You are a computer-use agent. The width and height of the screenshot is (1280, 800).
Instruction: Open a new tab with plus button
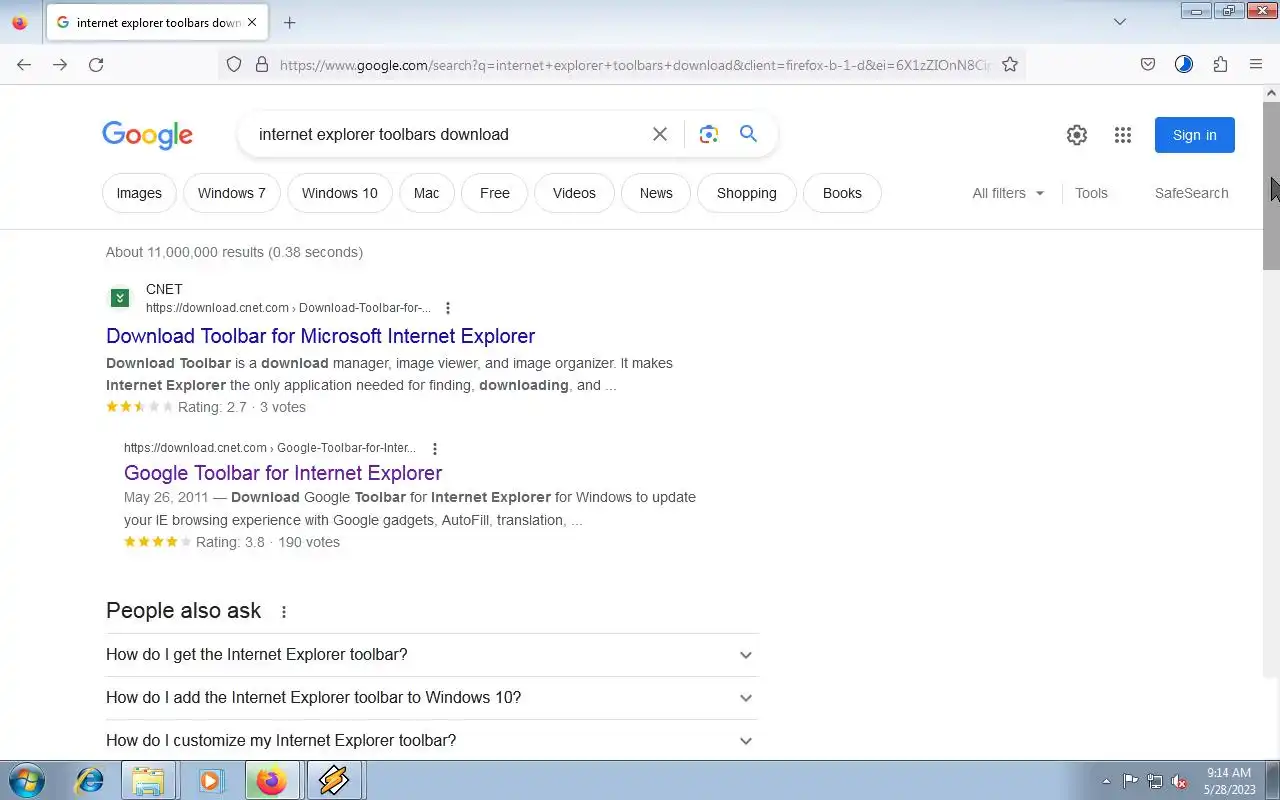(x=289, y=22)
